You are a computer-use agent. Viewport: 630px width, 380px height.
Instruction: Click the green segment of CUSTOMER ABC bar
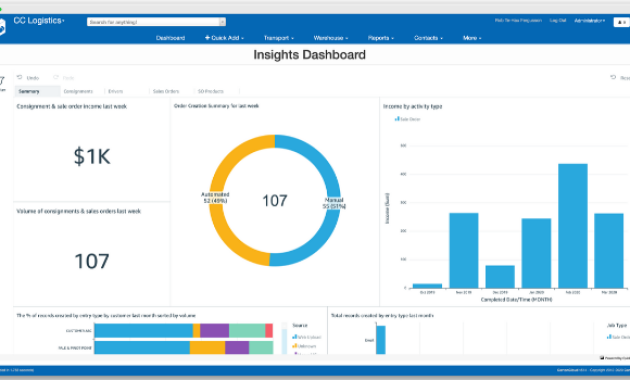click(x=247, y=331)
